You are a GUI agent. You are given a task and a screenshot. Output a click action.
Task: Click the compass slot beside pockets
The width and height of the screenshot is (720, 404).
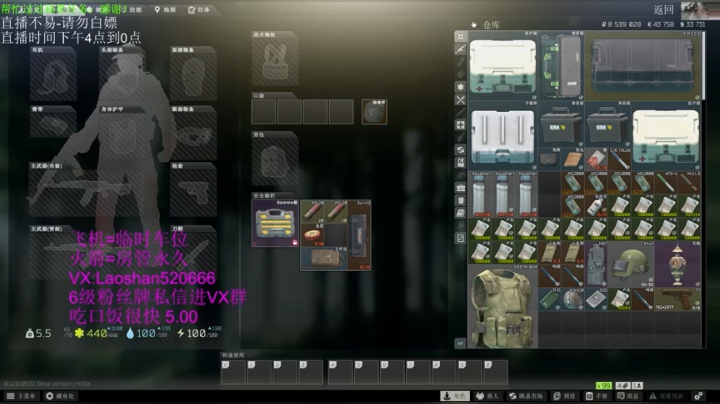coord(374,112)
